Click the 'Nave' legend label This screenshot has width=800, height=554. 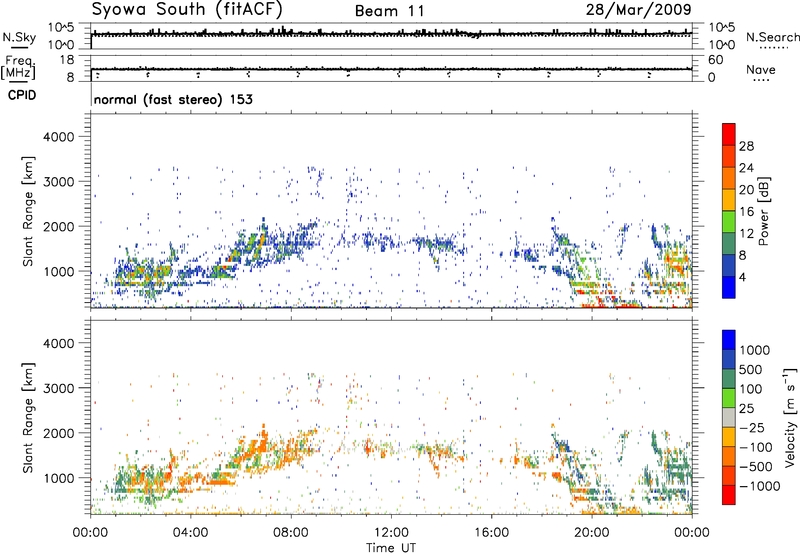tap(761, 70)
